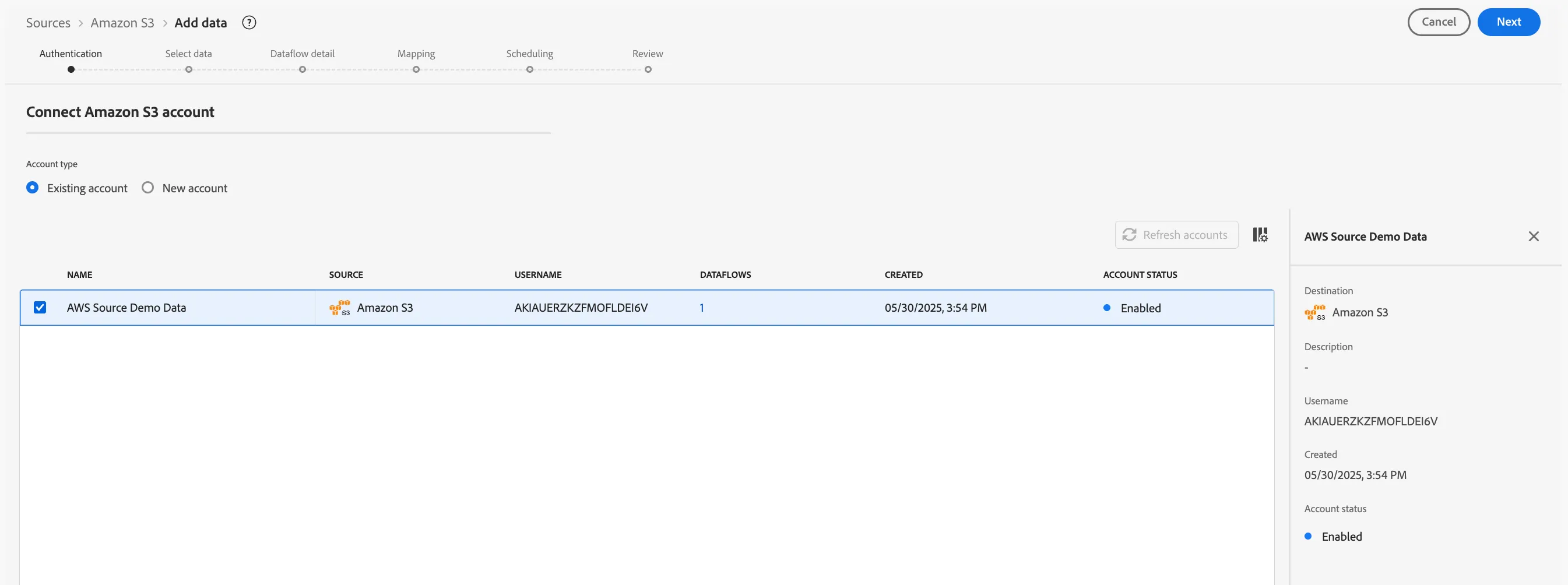Open column settings icon next to Refresh accounts
This screenshot has width=1568, height=585.
[x=1260, y=235]
